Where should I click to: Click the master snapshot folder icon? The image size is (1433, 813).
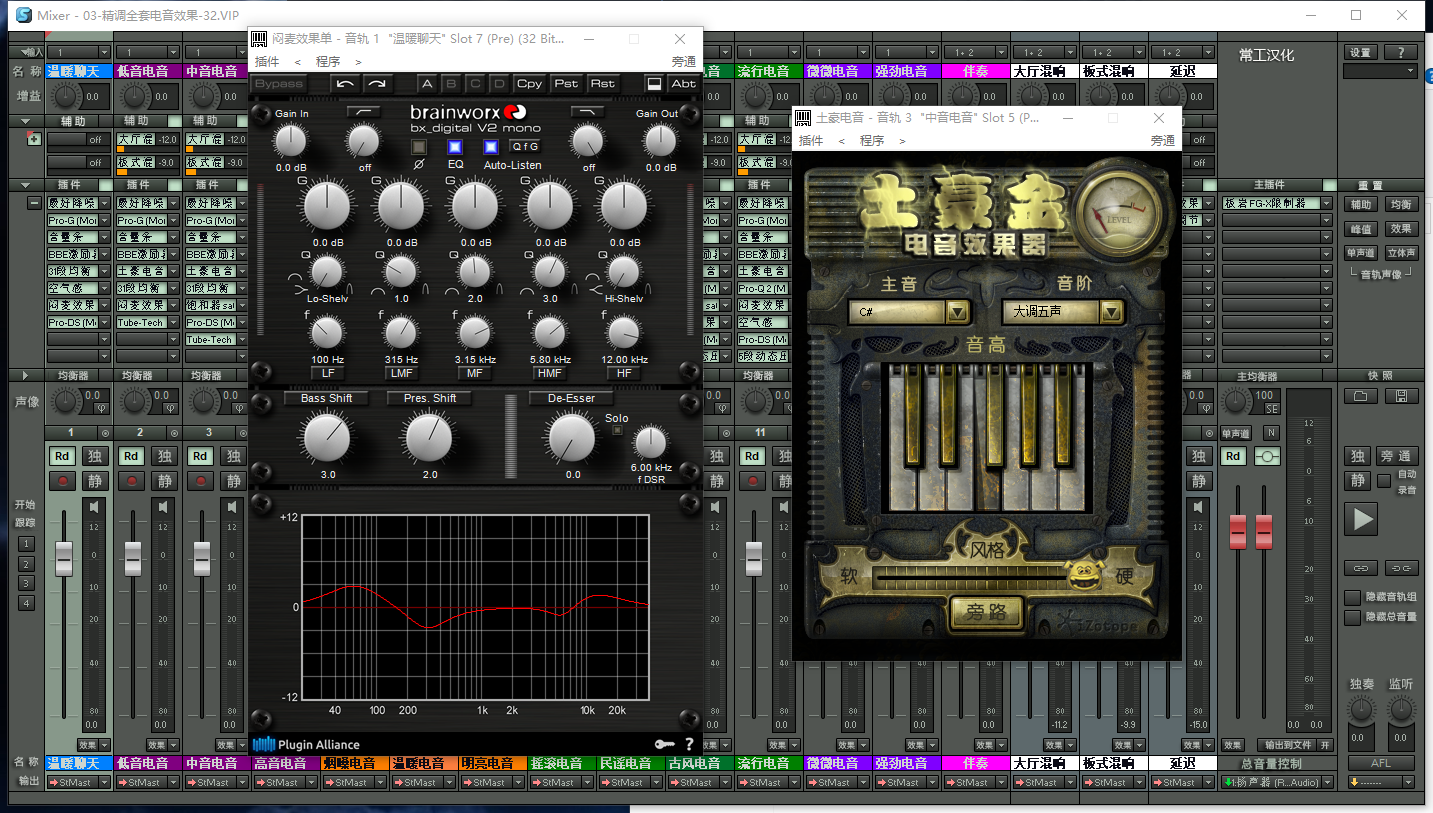click(x=1360, y=397)
